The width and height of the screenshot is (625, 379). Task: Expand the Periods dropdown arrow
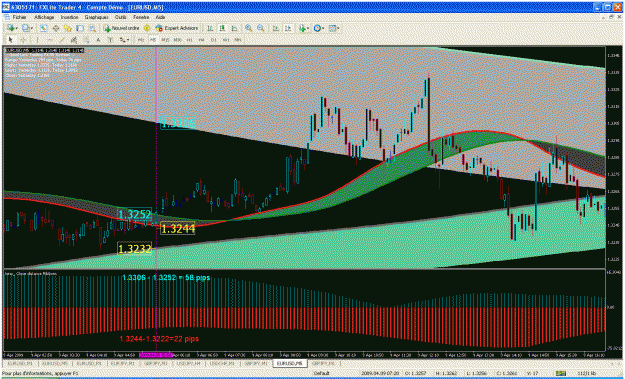pyautogui.click(x=323, y=28)
